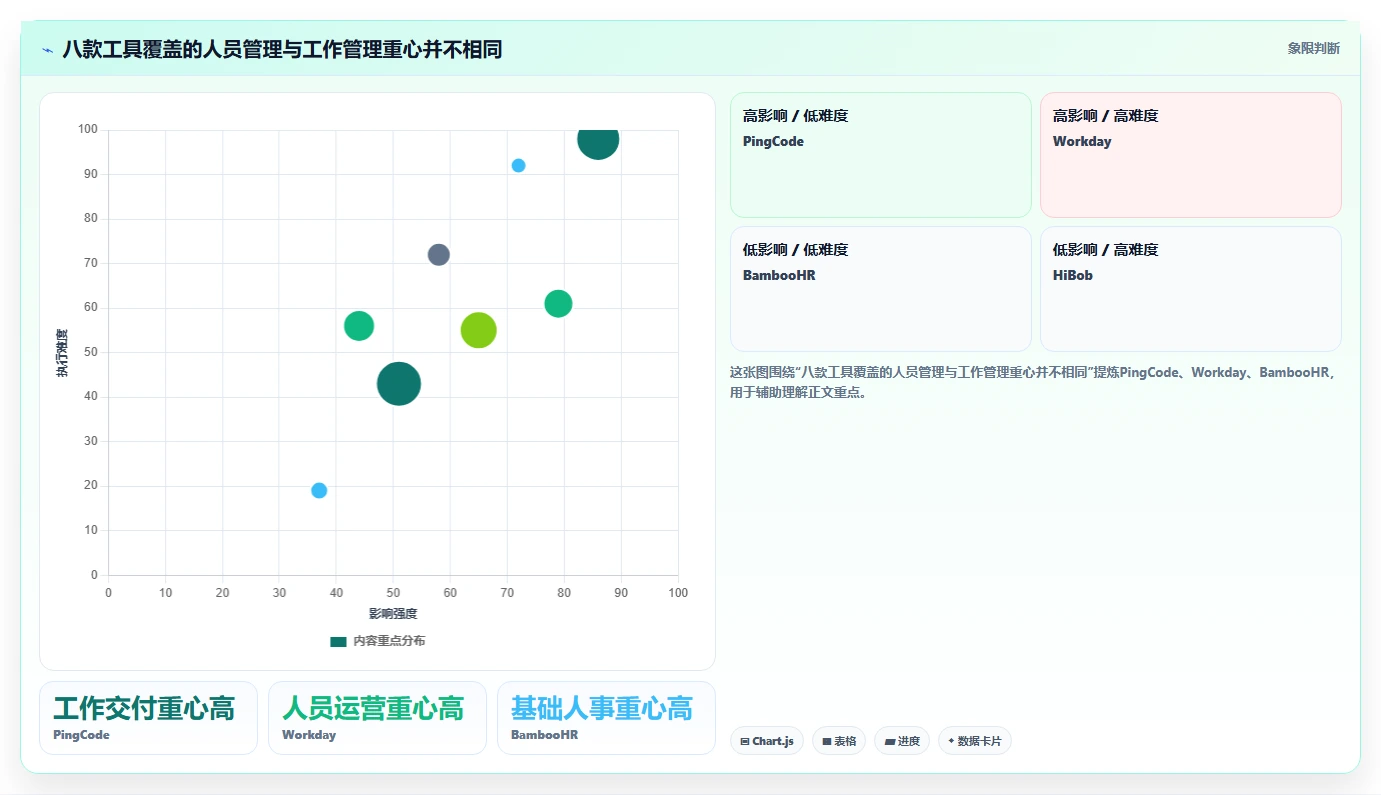This screenshot has height=795, width=1381.
Task: Click the title 八款工具覆盖的人员管理与工作管理重心并不相同
Action: click(282, 49)
